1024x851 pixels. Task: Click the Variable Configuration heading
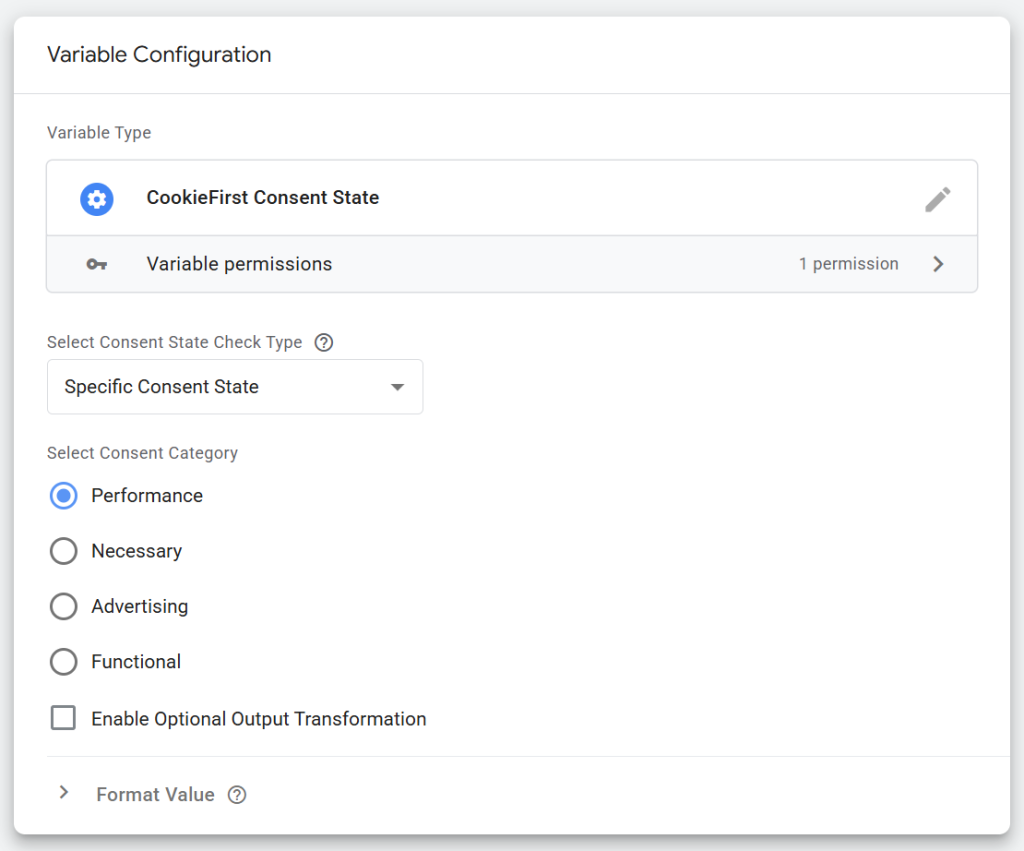click(159, 54)
